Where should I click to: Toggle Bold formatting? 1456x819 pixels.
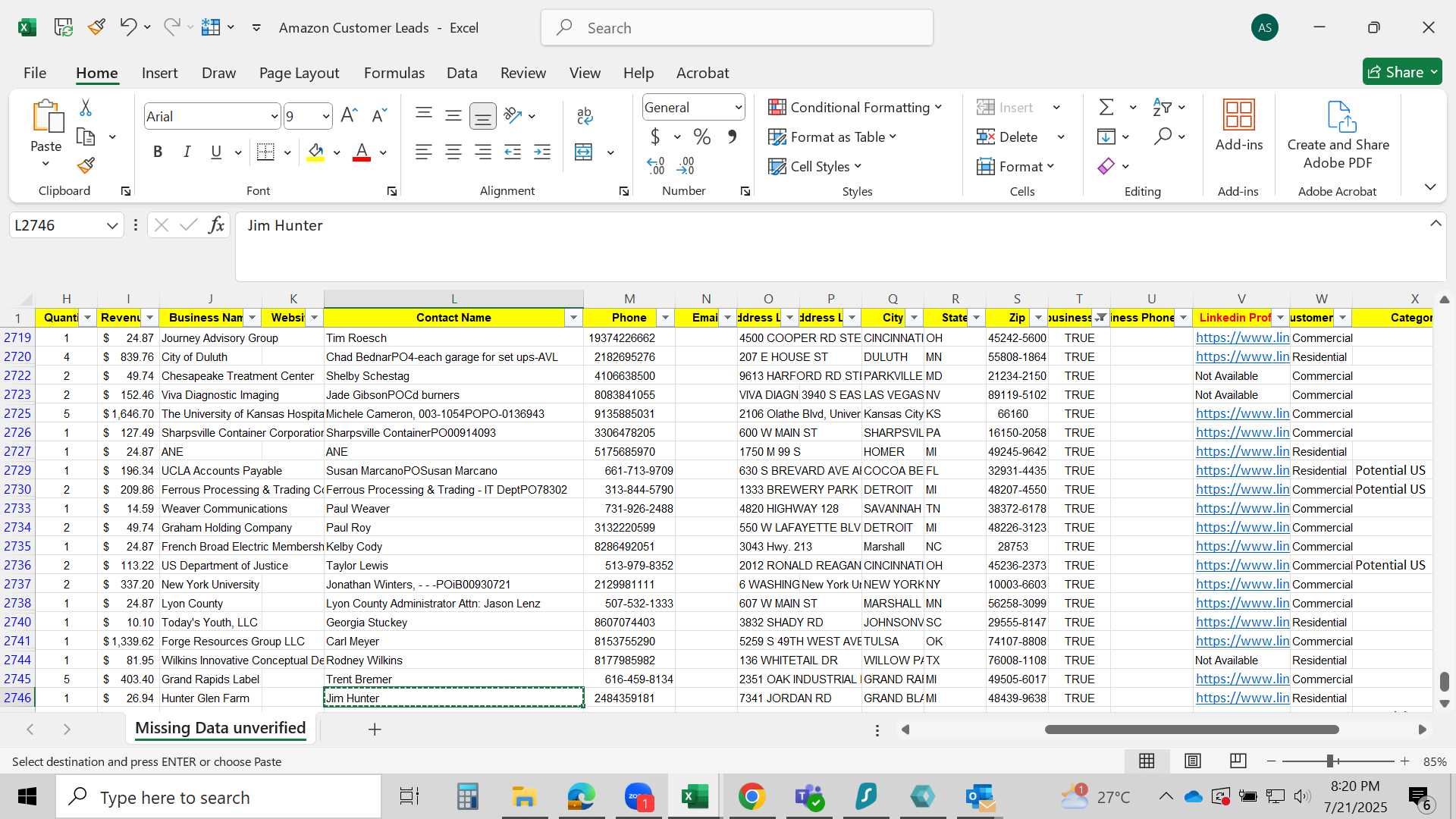point(158,152)
